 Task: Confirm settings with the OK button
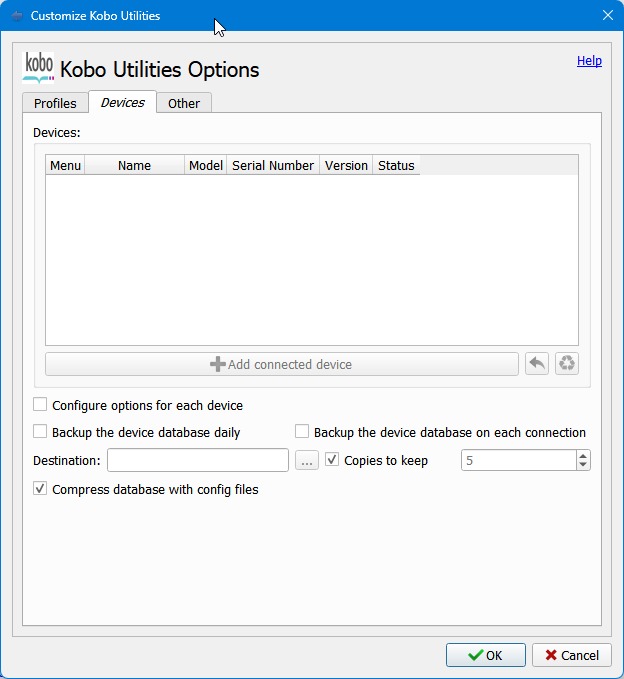pos(486,655)
